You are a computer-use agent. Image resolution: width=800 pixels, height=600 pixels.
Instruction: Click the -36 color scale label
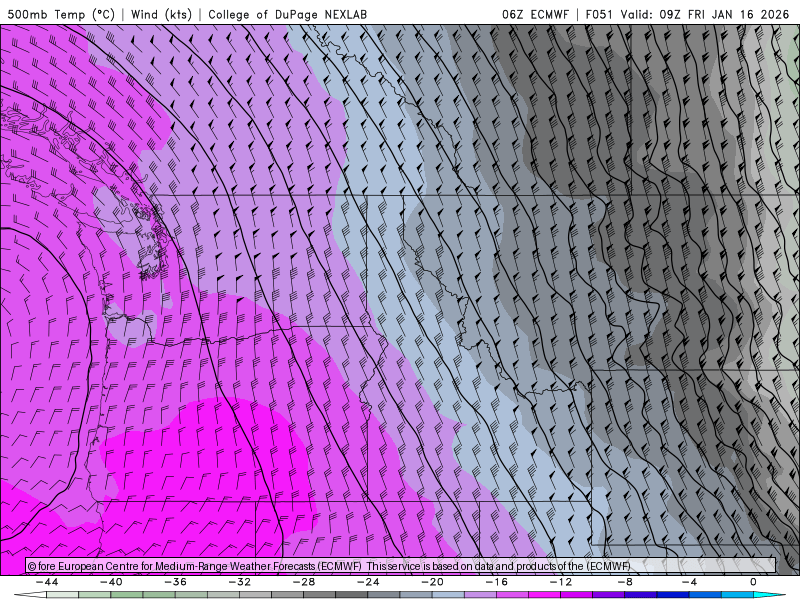click(x=176, y=582)
